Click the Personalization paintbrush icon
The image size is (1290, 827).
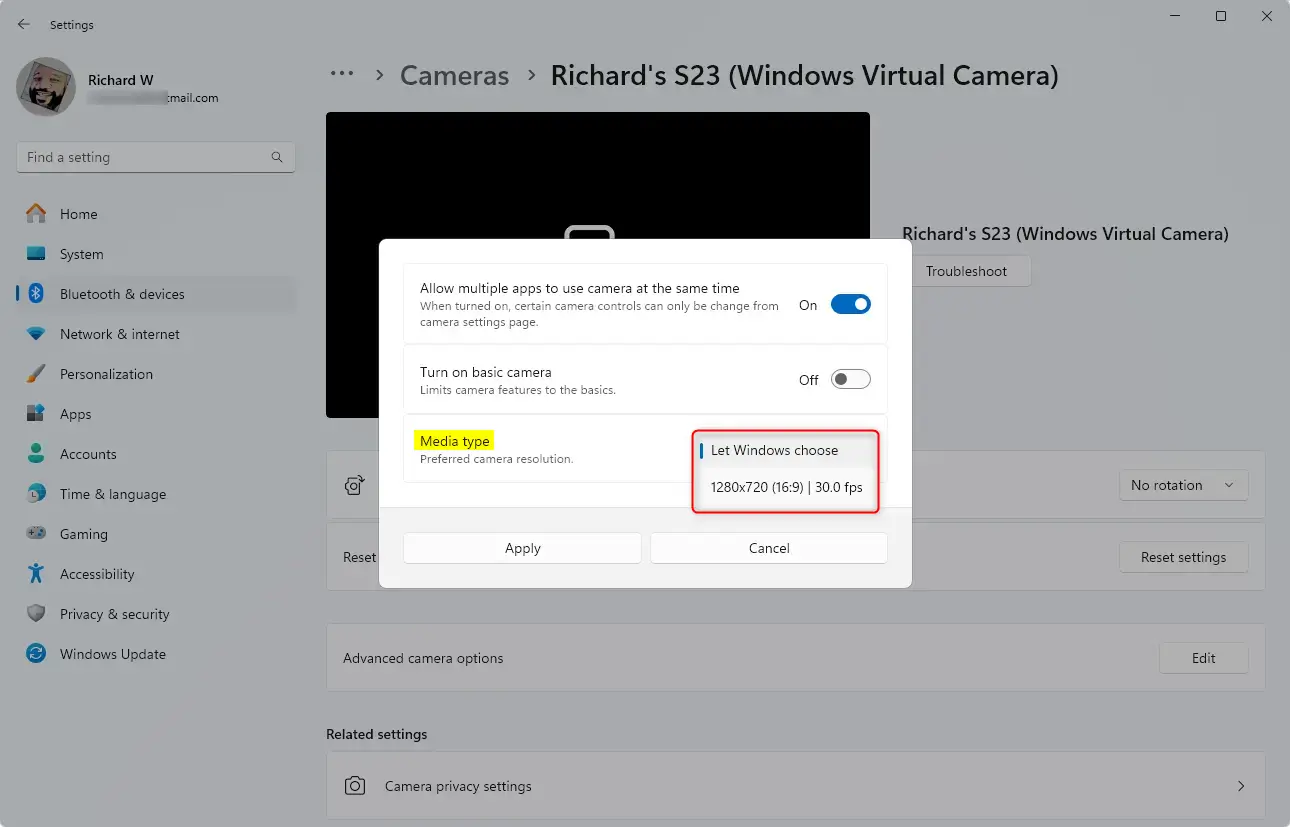[x=36, y=374]
